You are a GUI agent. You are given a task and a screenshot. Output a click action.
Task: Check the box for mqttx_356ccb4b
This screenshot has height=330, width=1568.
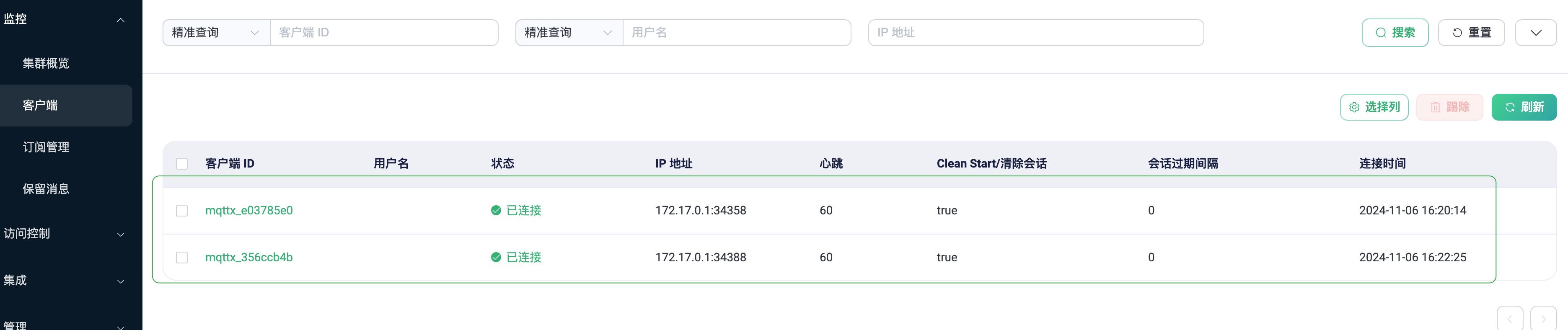coord(182,258)
